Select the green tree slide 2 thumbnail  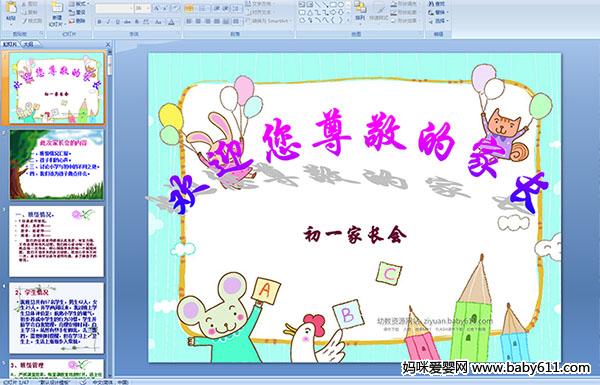[x=57, y=165]
